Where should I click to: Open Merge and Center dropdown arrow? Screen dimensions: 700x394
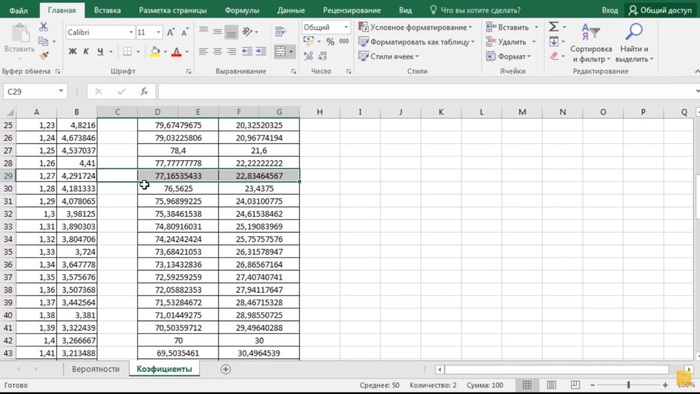(x=291, y=52)
